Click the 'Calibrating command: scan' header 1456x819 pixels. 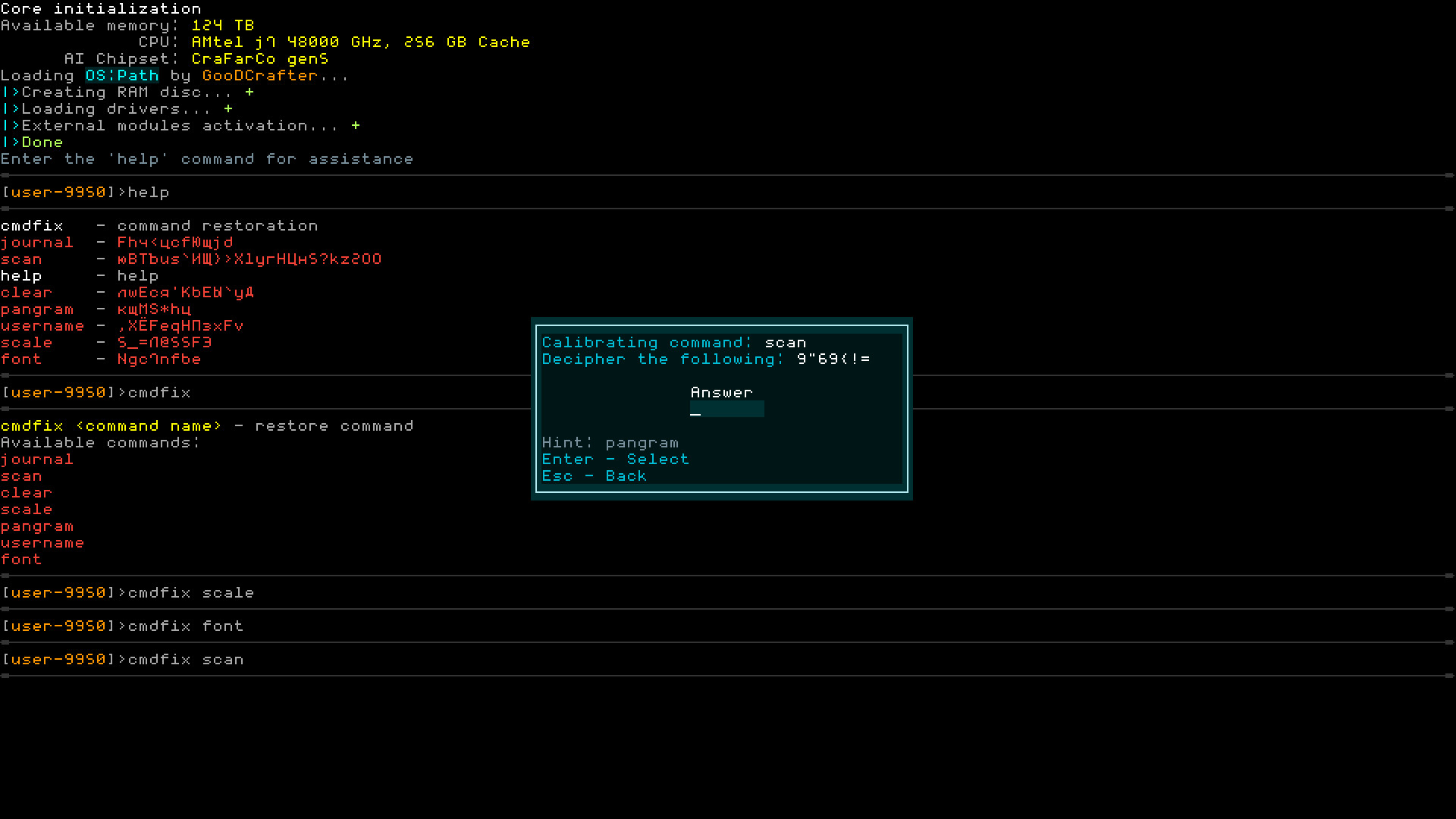[x=674, y=342]
